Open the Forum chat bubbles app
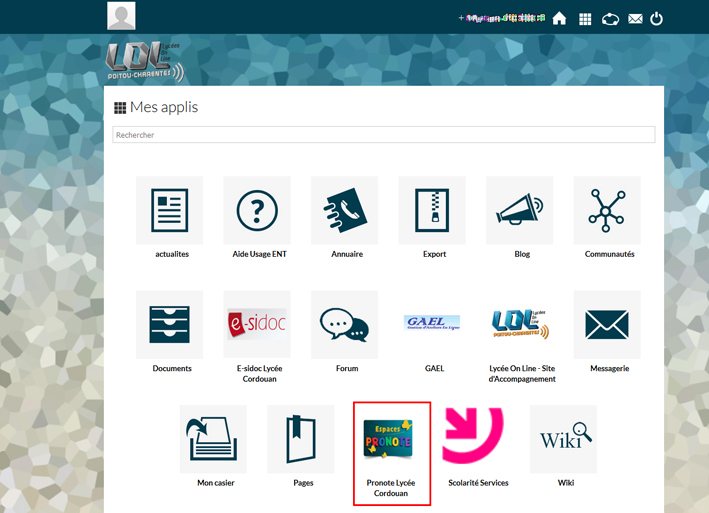The image size is (709, 513). pos(345,325)
